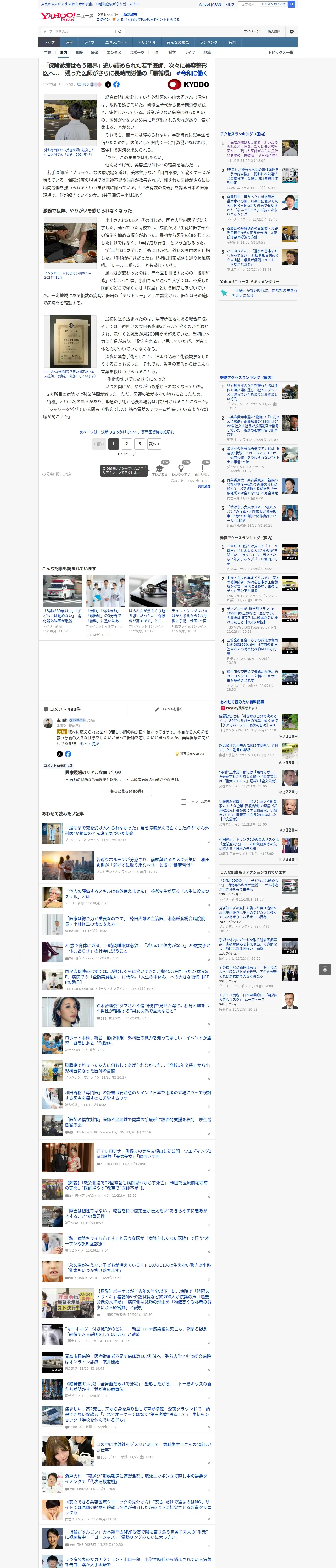
Task: Open the settings gear icon in the header
Action: [x=292, y=31]
